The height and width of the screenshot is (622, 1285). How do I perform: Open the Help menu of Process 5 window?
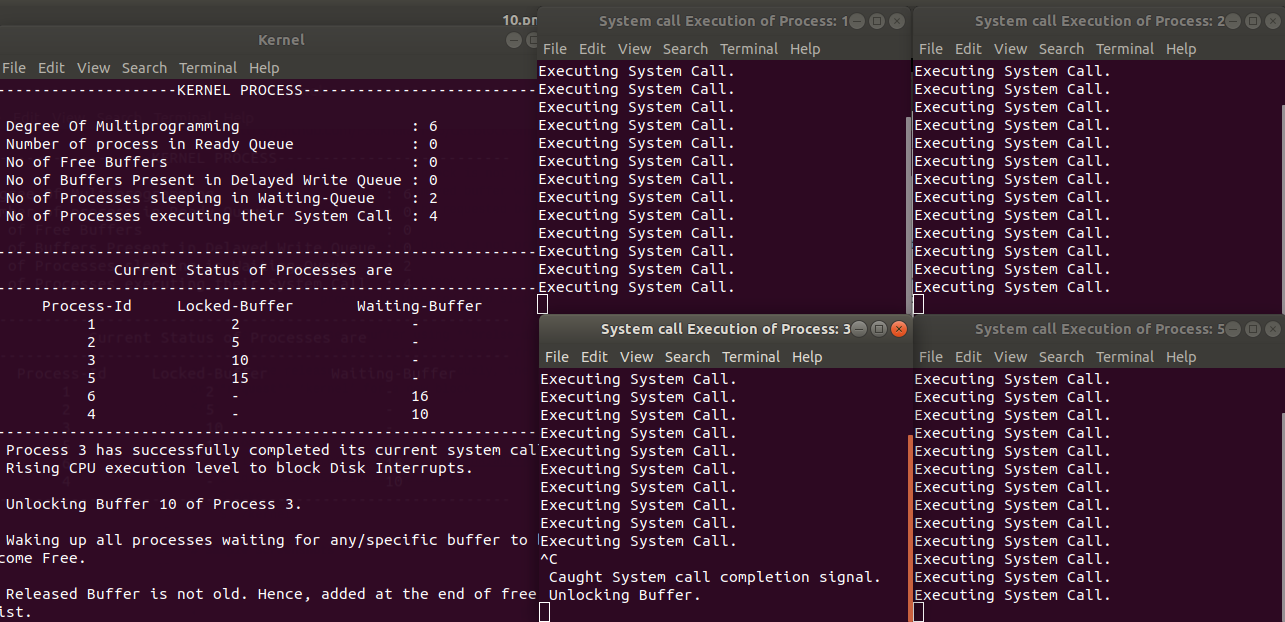pos(1181,356)
